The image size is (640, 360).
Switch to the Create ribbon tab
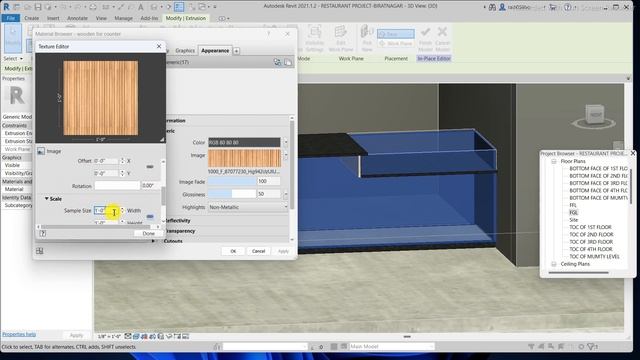31,18
